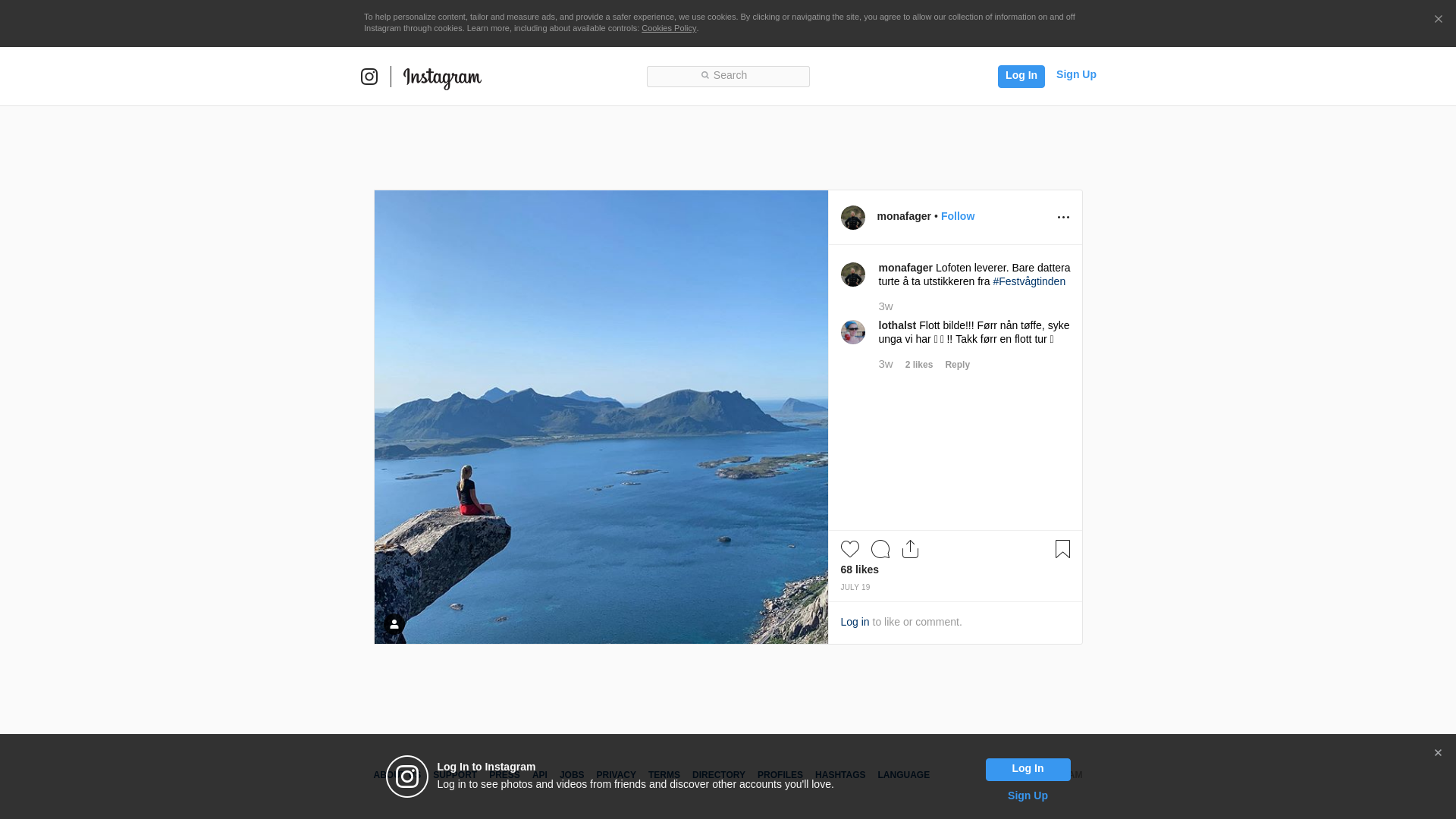Open the #Festvågtinden hashtag link
The image size is (1456, 819).
tap(1028, 281)
